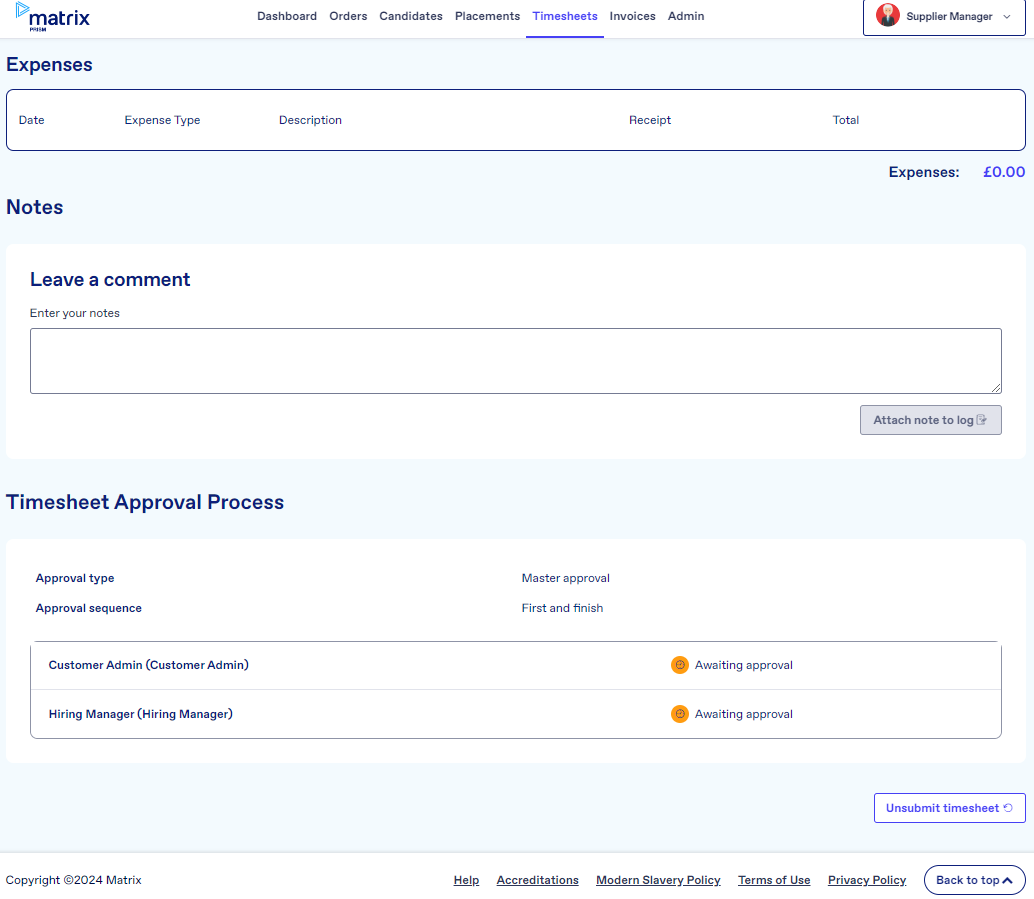Focus the Enter your notes text area

[516, 361]
